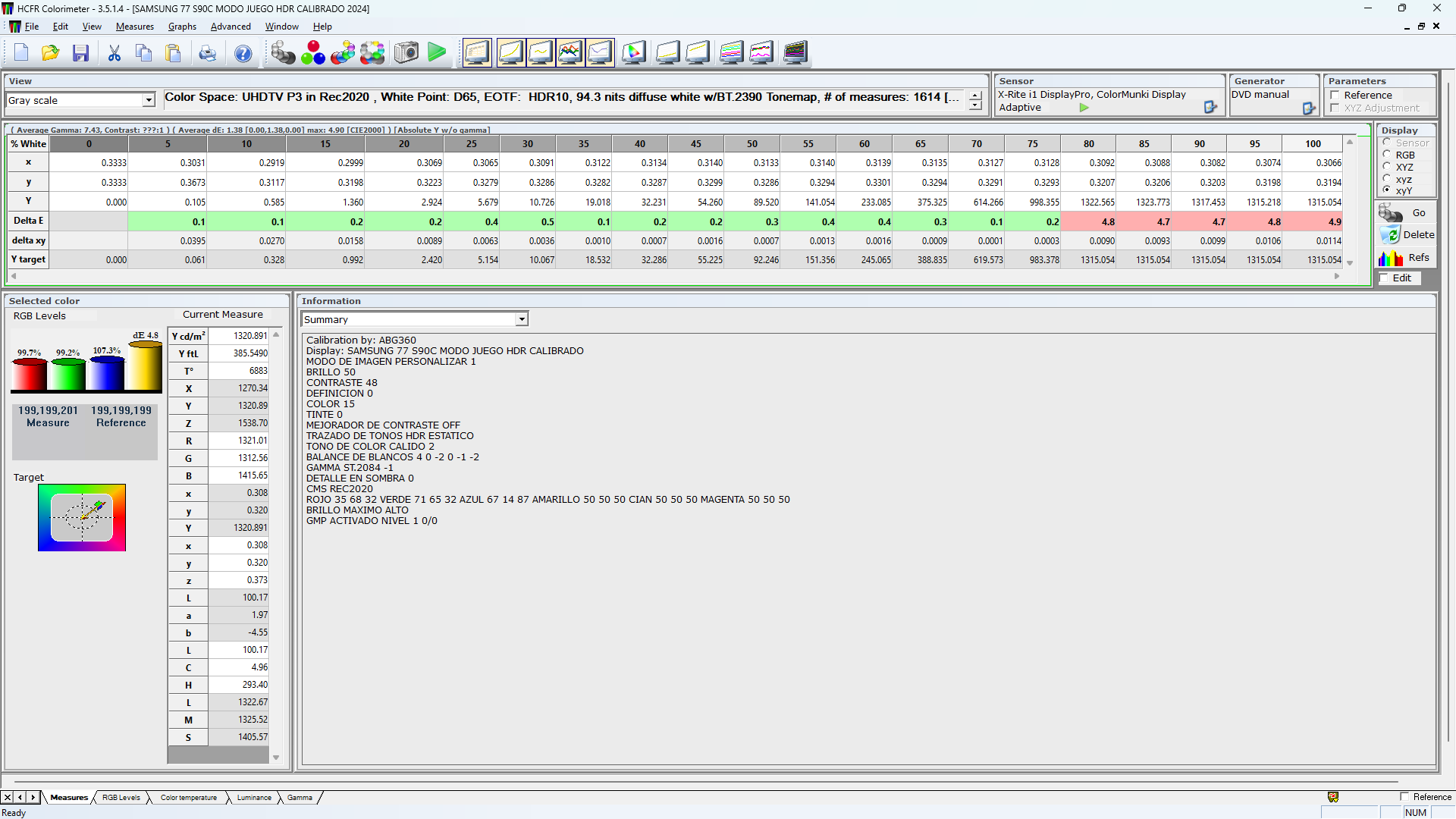Screen dimensions: 1456x819
Task: Open a file with folder icon
Action: click(51, 53)
